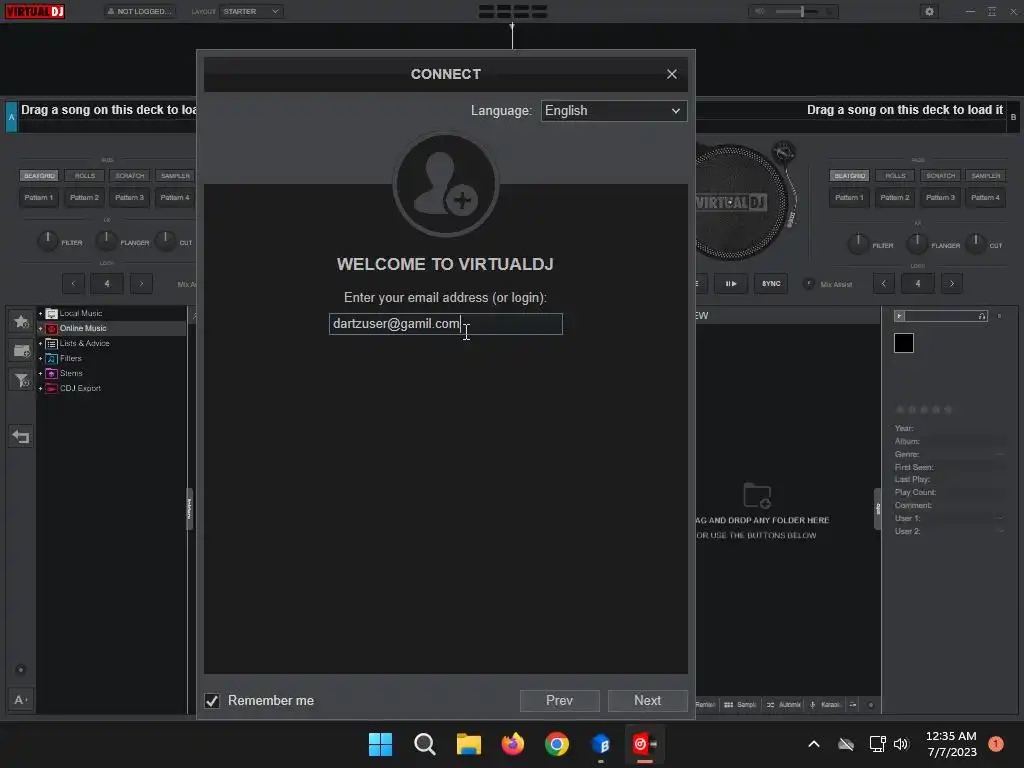Select the Stems folder icon
The image size is (1024, 768).
52,374
